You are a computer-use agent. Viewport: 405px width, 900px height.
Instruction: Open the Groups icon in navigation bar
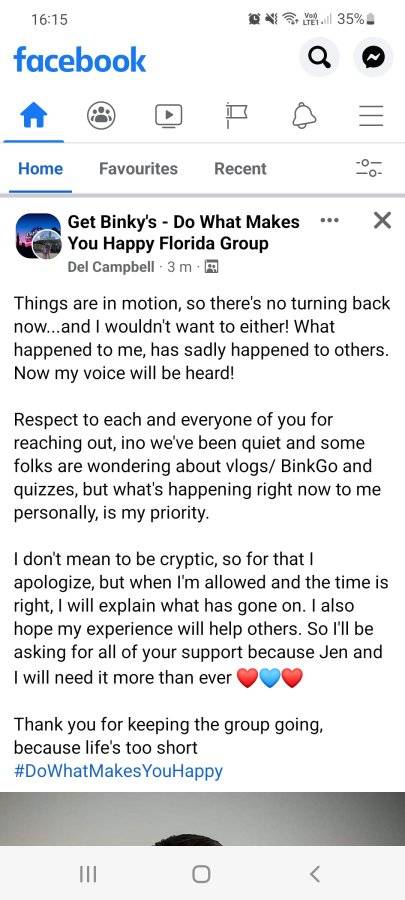click(x=102, y=117)
